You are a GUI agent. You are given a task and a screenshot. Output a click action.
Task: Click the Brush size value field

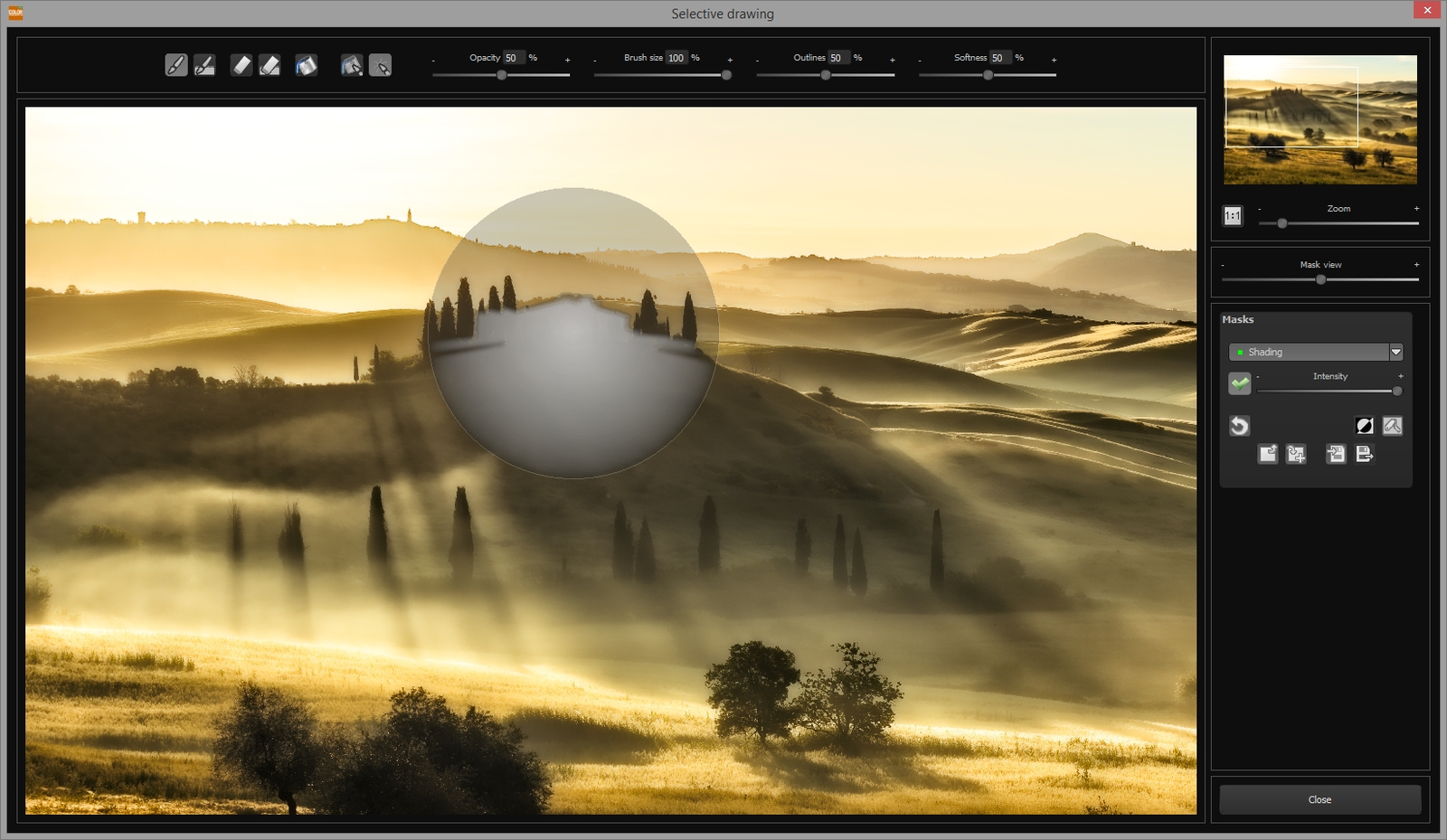(x=676, y=58)
